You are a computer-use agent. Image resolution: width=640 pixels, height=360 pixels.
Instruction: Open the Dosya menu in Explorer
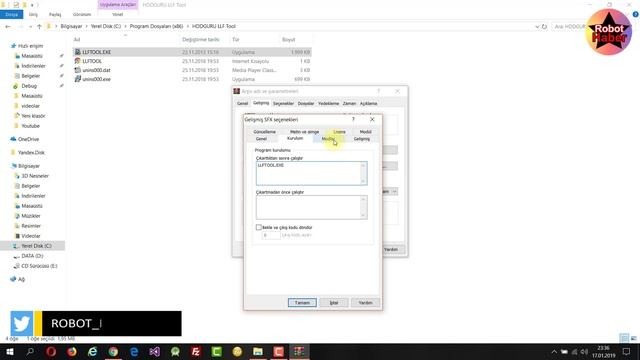11,14
